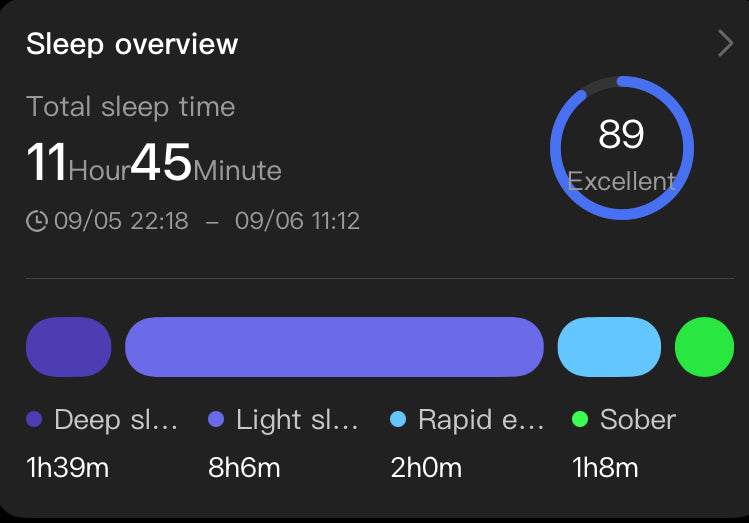Click the sleep score ring showing 89
Screen dimensions: 749x523
[621, 148]
